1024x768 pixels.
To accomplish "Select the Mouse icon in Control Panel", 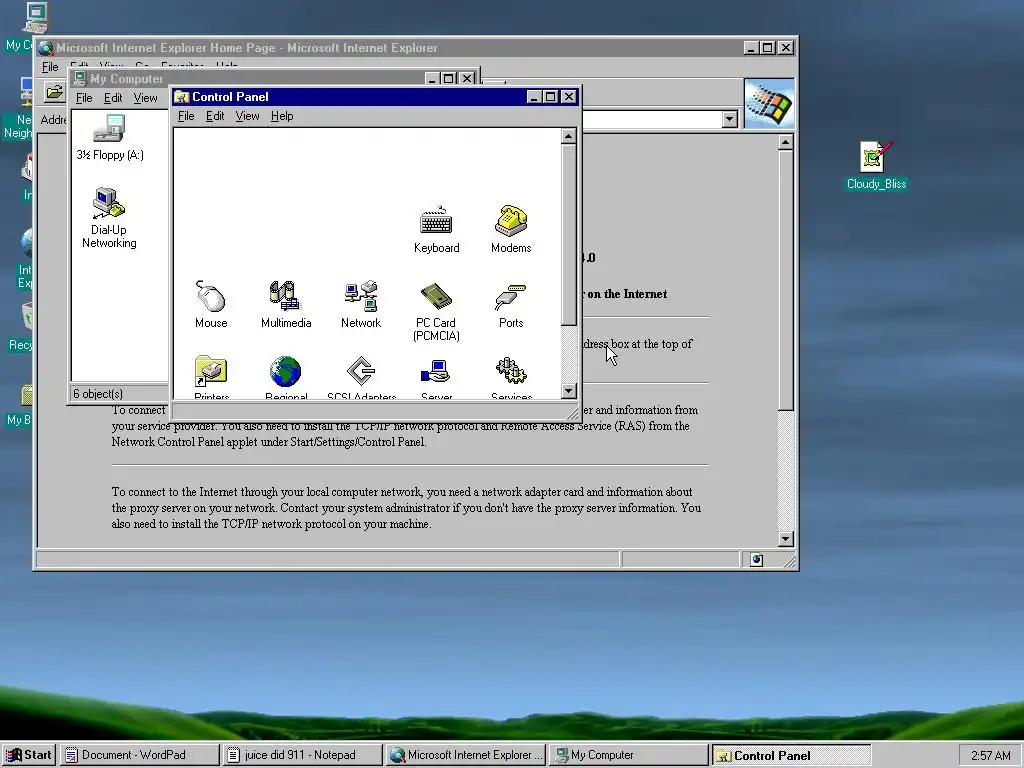I will (x=210, y=305).
